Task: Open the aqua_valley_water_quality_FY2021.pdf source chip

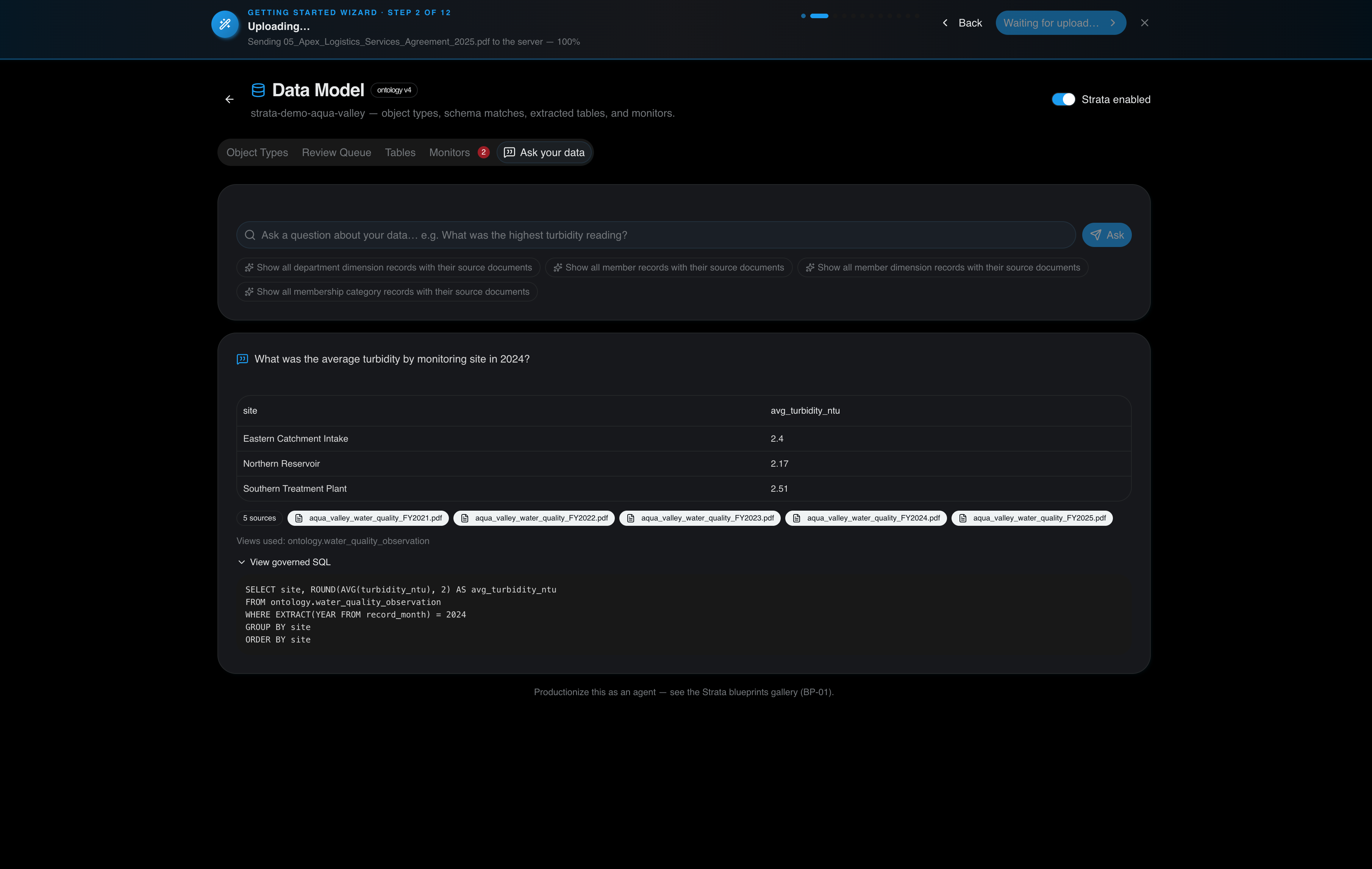Action: click(x=368, y=518)
